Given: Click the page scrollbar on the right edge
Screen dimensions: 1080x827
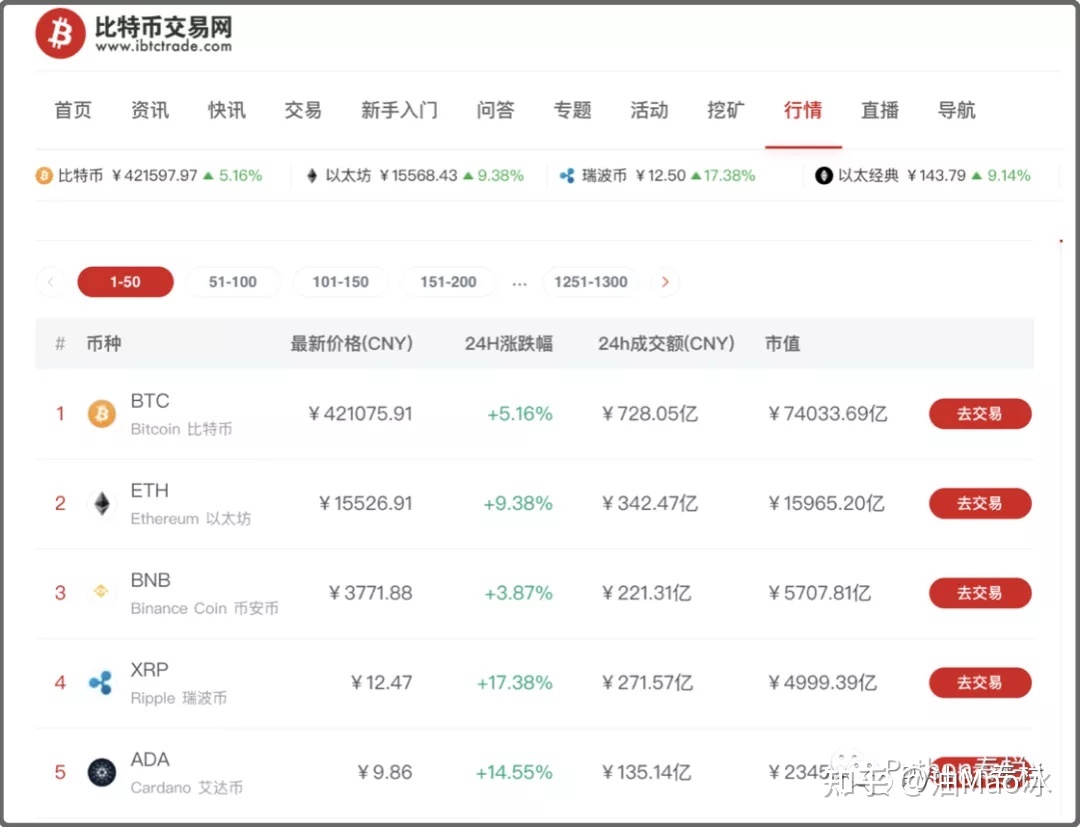Looking at the screenshot, I should pos(1060,240).
